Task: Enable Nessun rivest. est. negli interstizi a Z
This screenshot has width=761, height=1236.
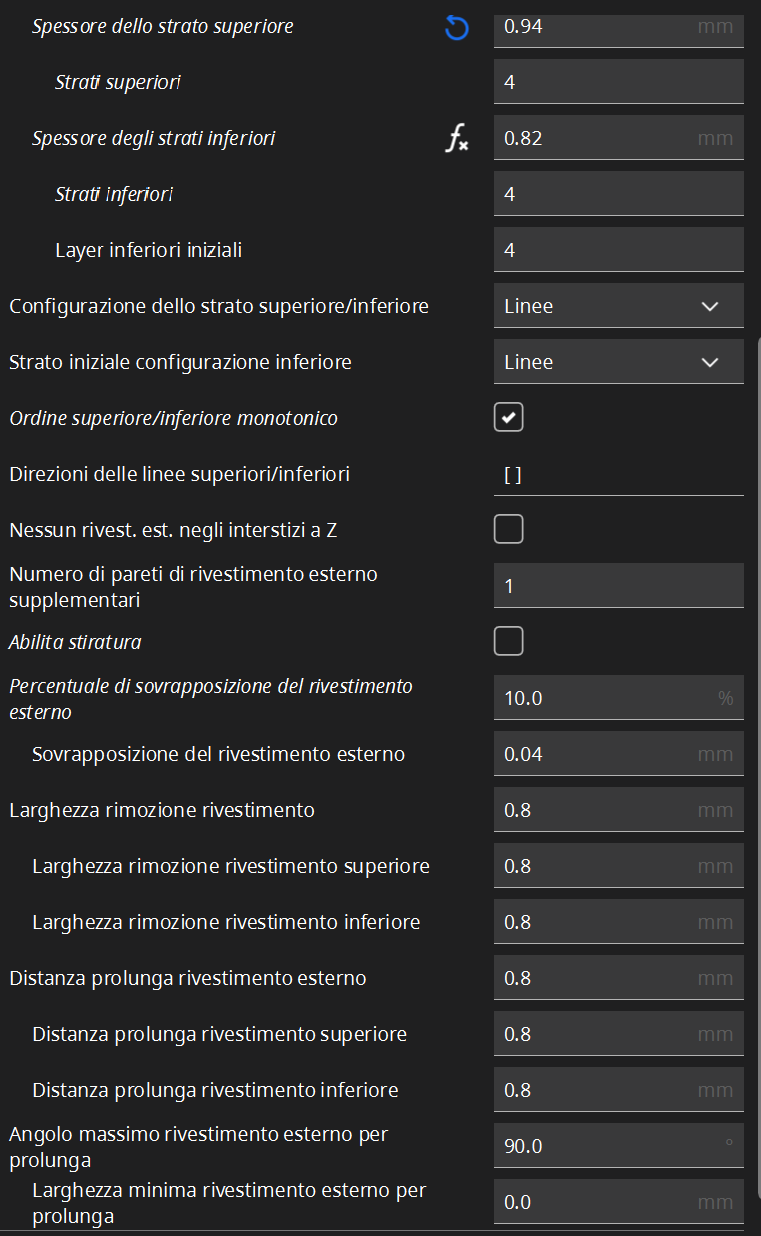Action: click(509, 530)
